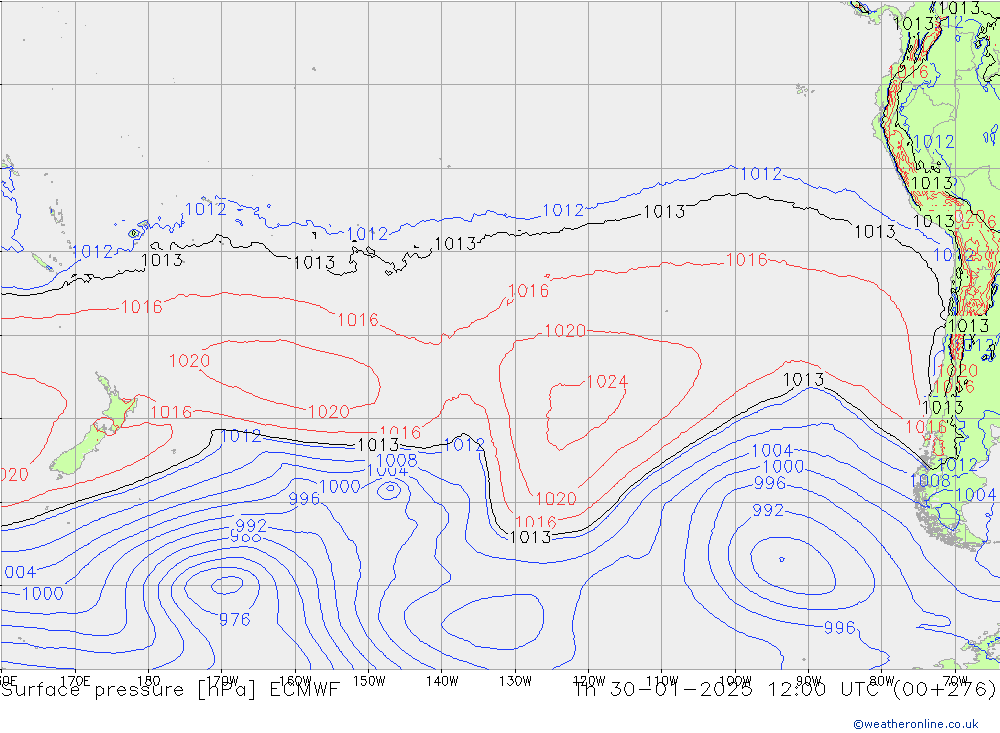Viewport: 1000px width, 733px height.
Task: Select the Surface pressure ECMWF title text
Action: (171, 689)
